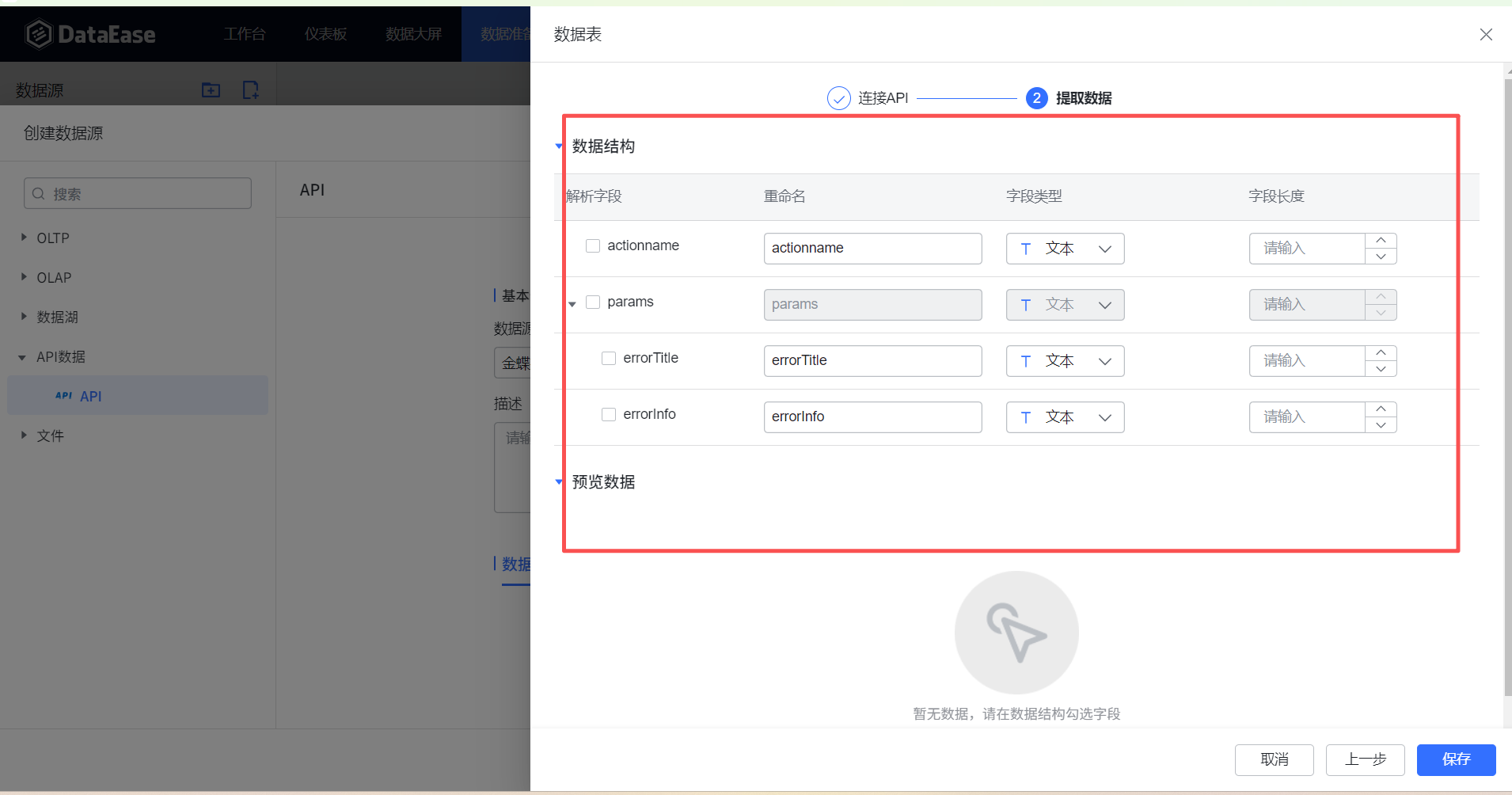
Task: Enable the errorInfo field checkbox
Action: 609,414
